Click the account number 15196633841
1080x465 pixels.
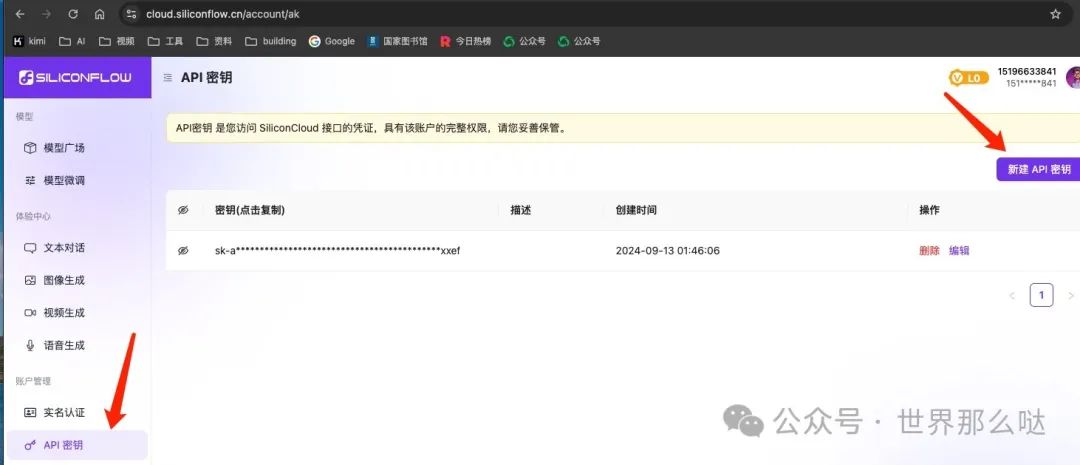[1026, 71]
